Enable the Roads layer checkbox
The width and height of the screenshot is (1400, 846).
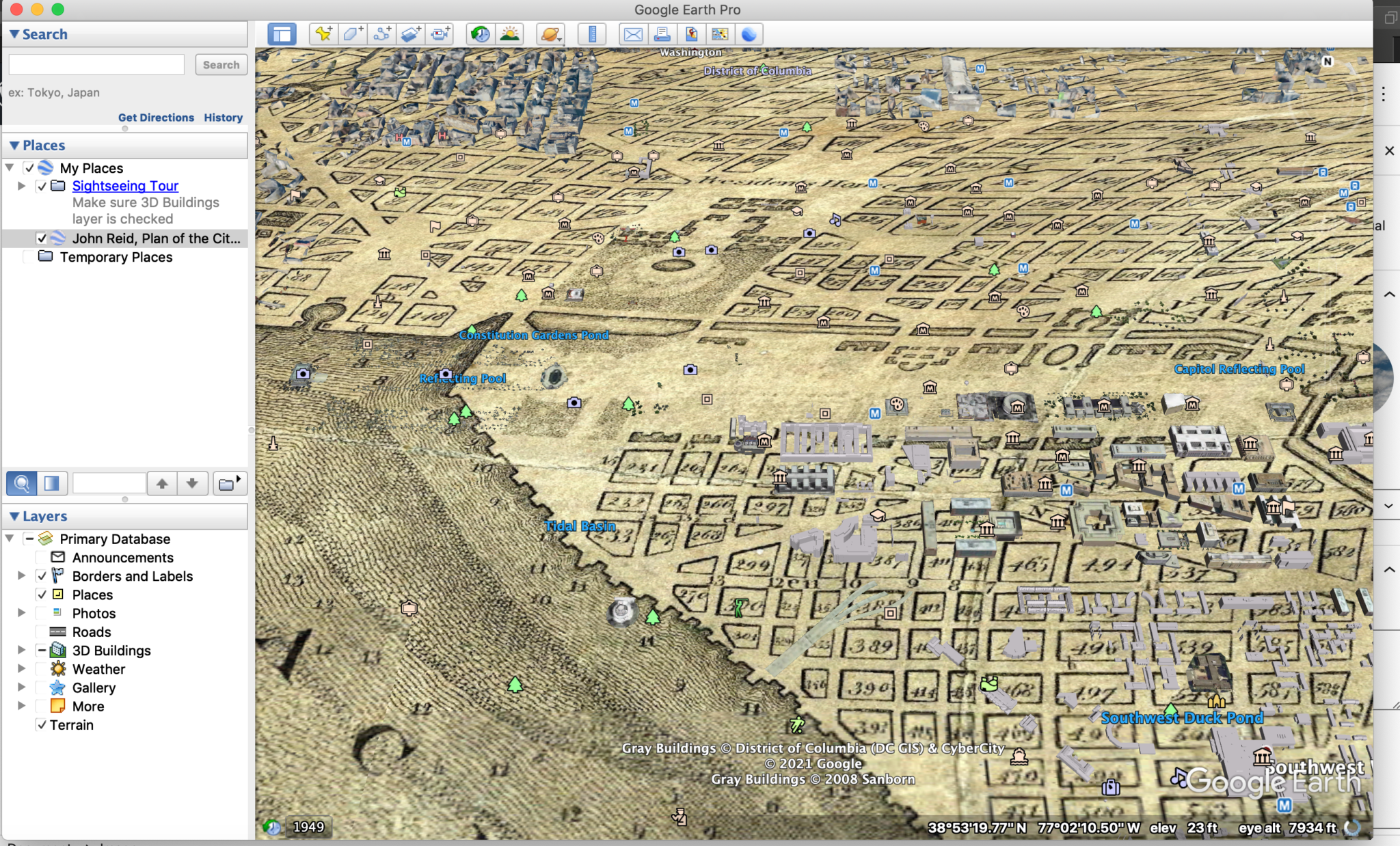tap(42, 631)
